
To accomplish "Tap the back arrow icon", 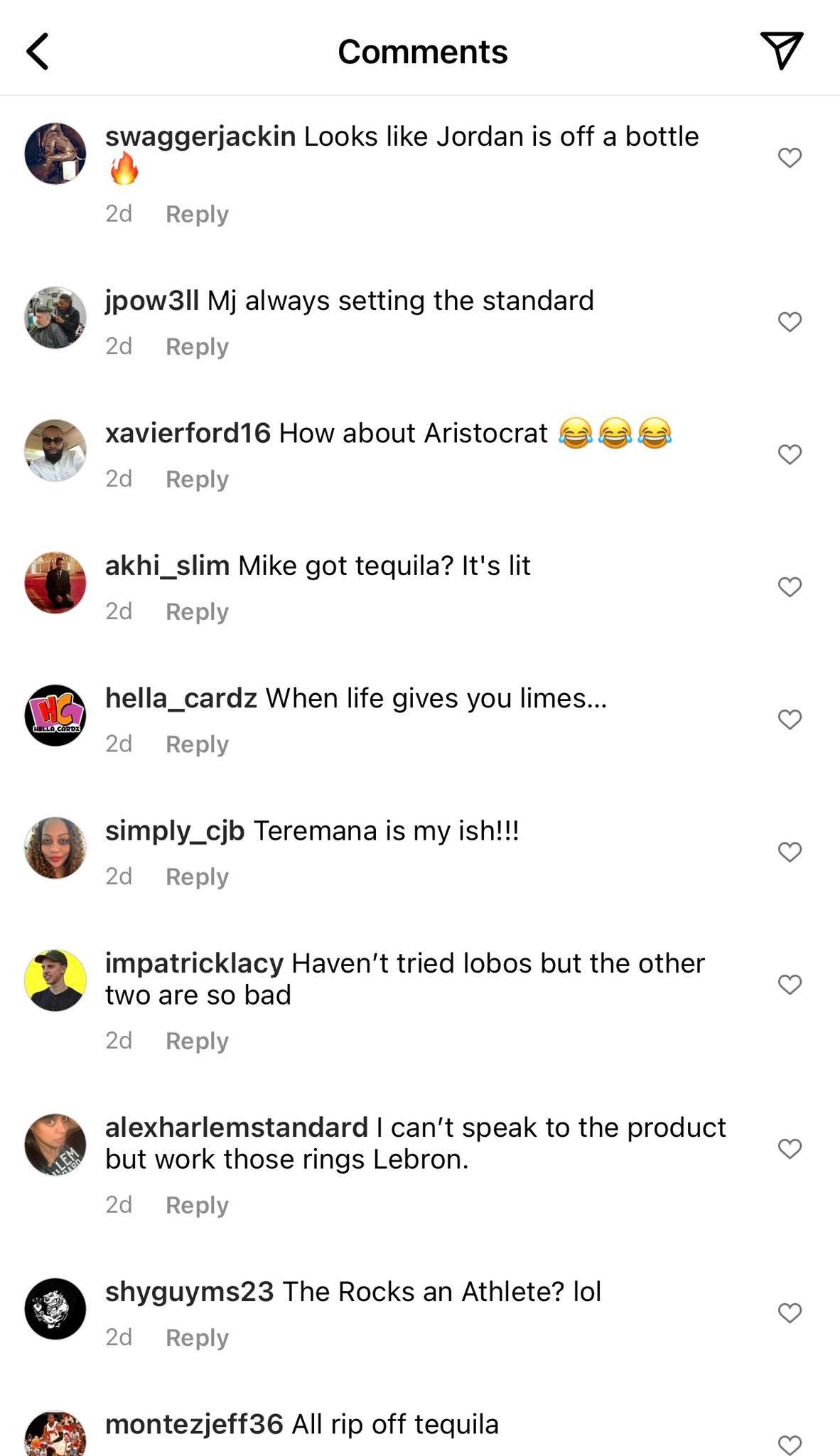I will (38, 51).
